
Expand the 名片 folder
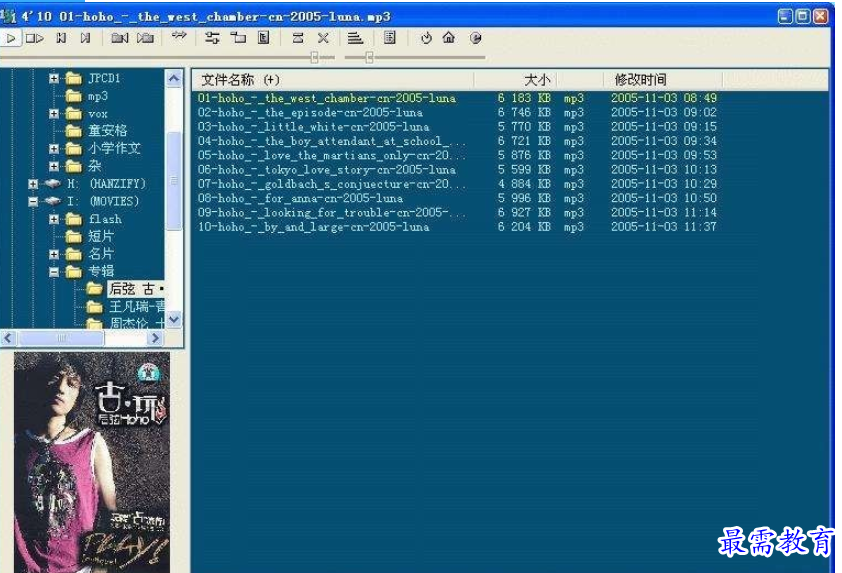[x=54, y=255]
